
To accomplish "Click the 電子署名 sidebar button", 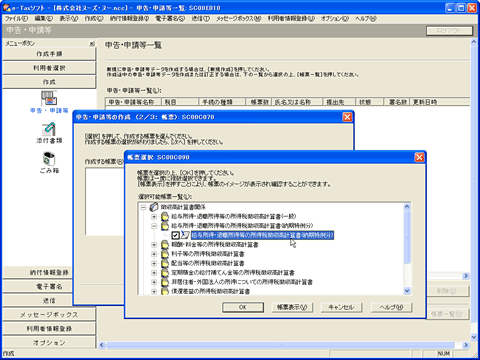I will (38, 286).
